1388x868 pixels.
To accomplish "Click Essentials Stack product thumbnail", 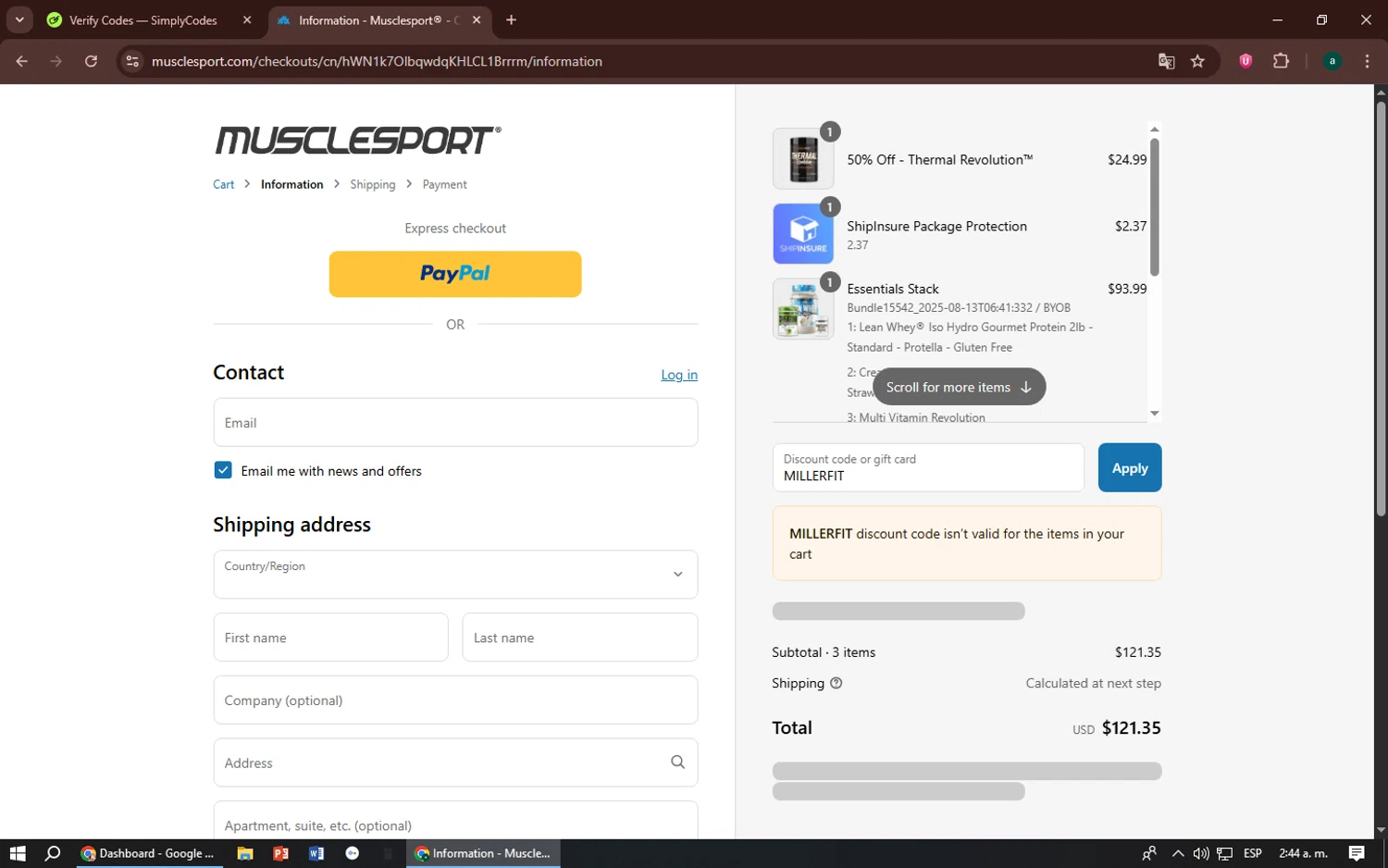I will pos(803,309).
